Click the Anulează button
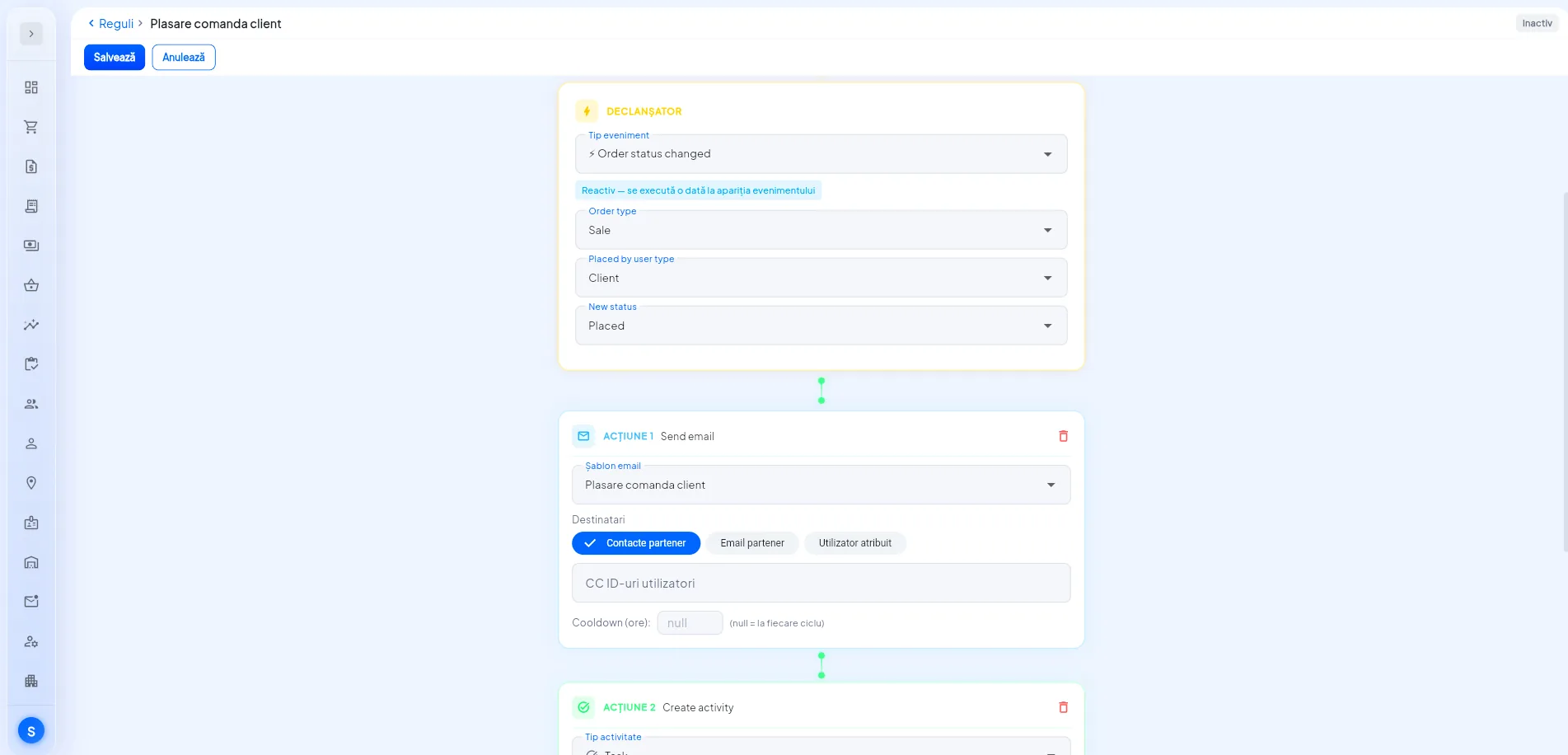 (x=184, y=58)
